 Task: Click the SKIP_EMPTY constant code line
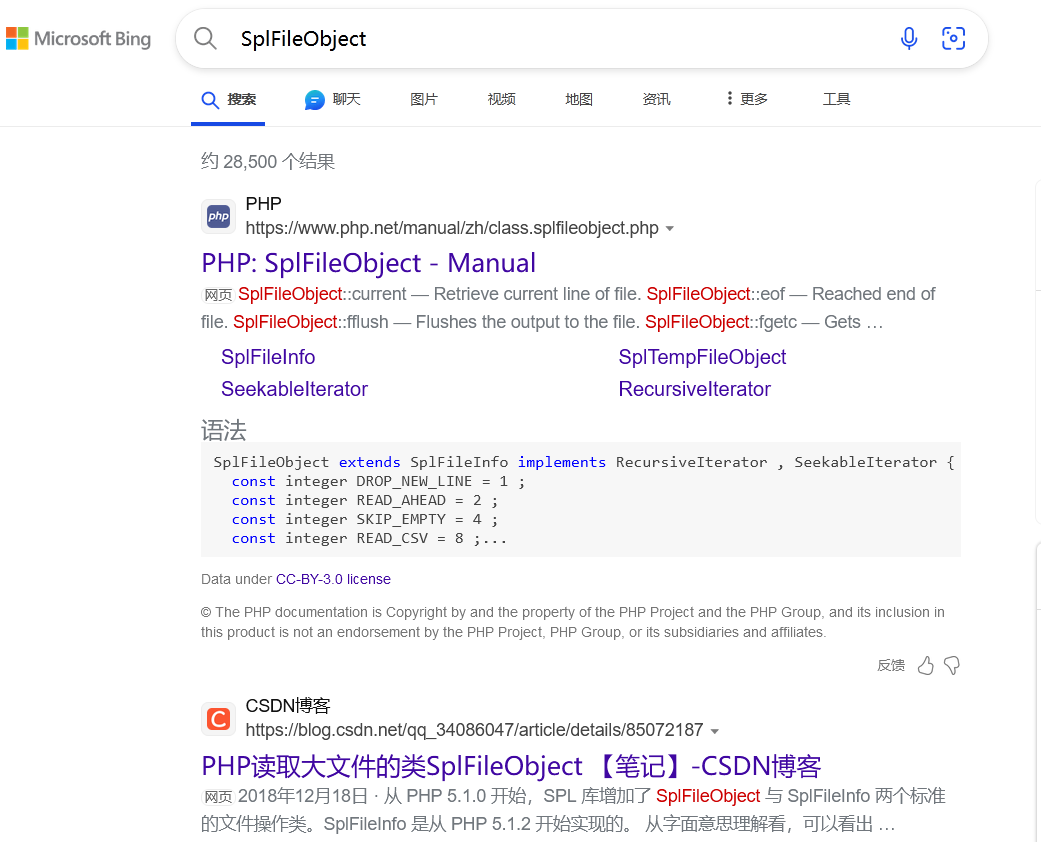click(x=364, y=519)
